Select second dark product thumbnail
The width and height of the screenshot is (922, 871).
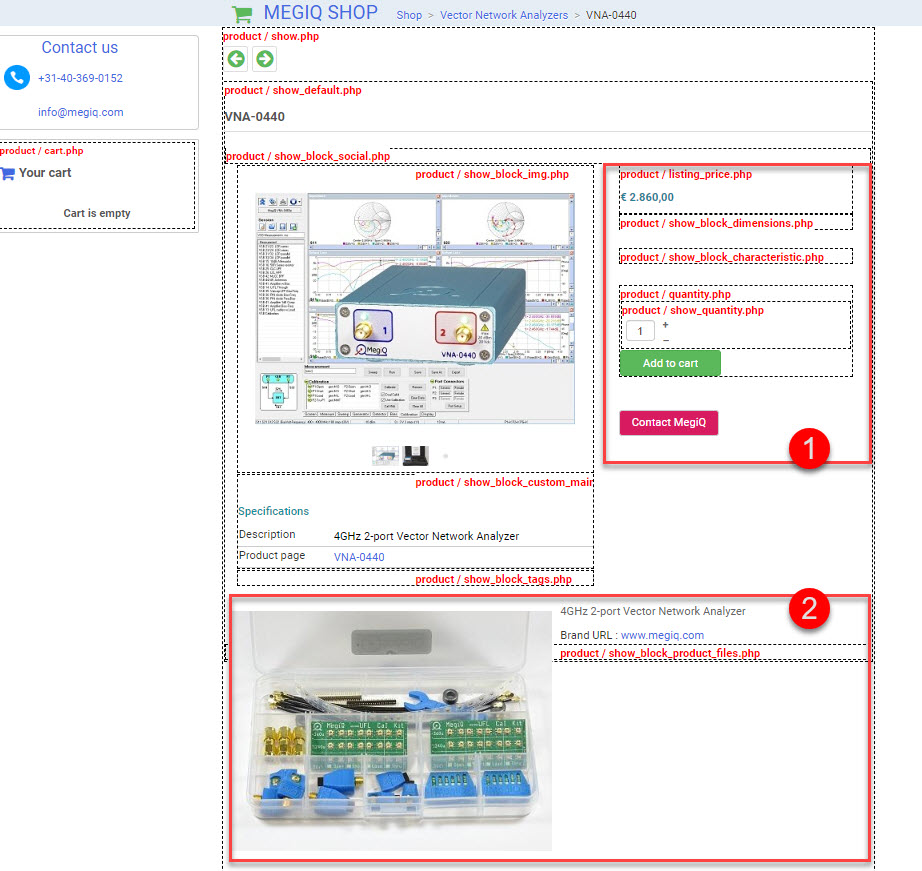coord(416,455)
